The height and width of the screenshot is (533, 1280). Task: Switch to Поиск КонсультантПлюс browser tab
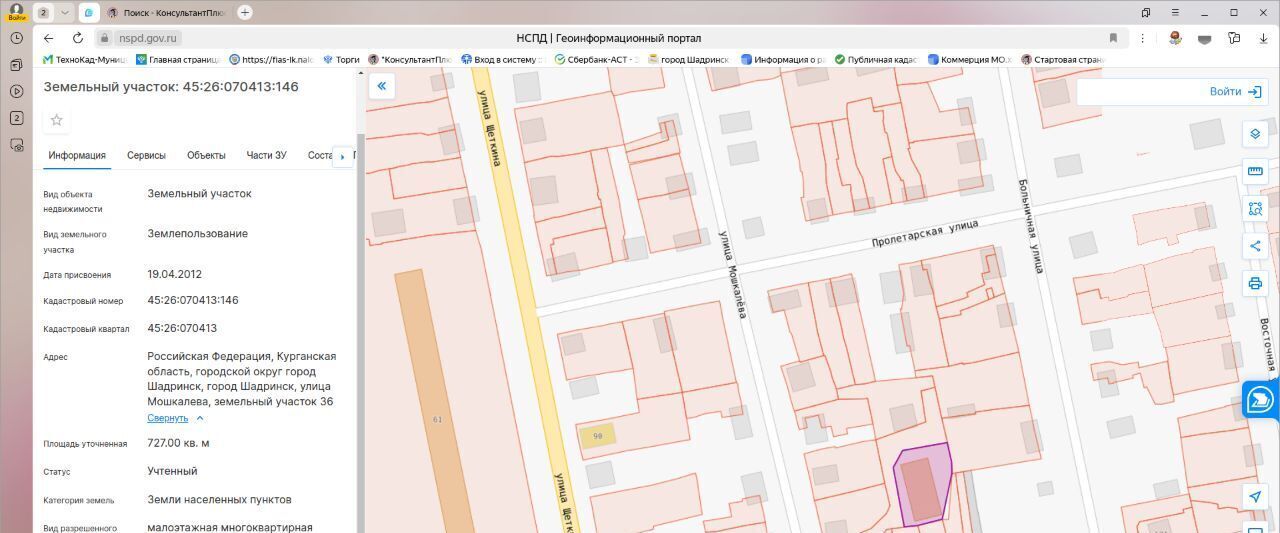pyautogui.click(x=167, y=13)
